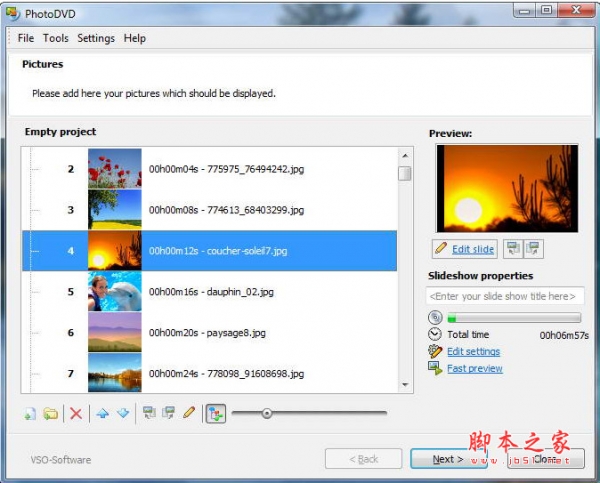Click the large sunset preview image
This screenshot has height=483, width=600.
pos(507,188)
